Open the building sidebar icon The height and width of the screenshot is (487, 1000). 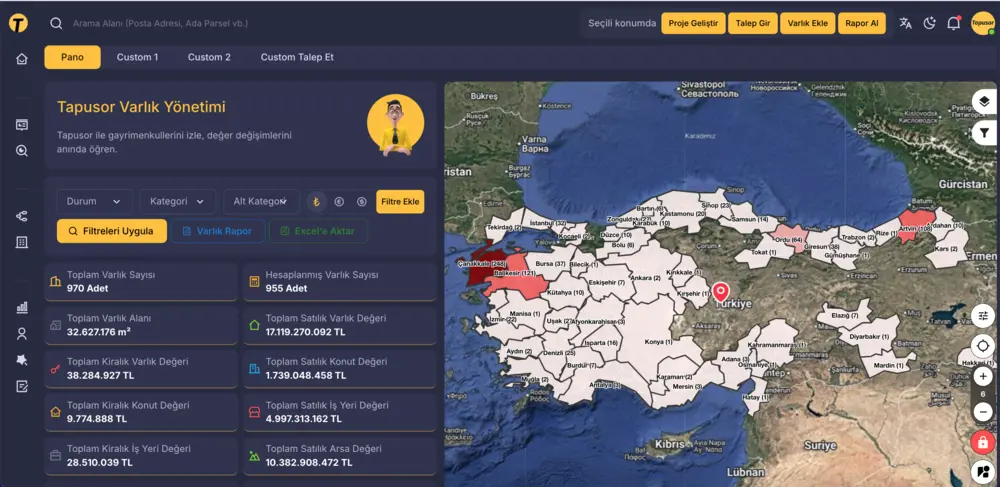[22, 242]
